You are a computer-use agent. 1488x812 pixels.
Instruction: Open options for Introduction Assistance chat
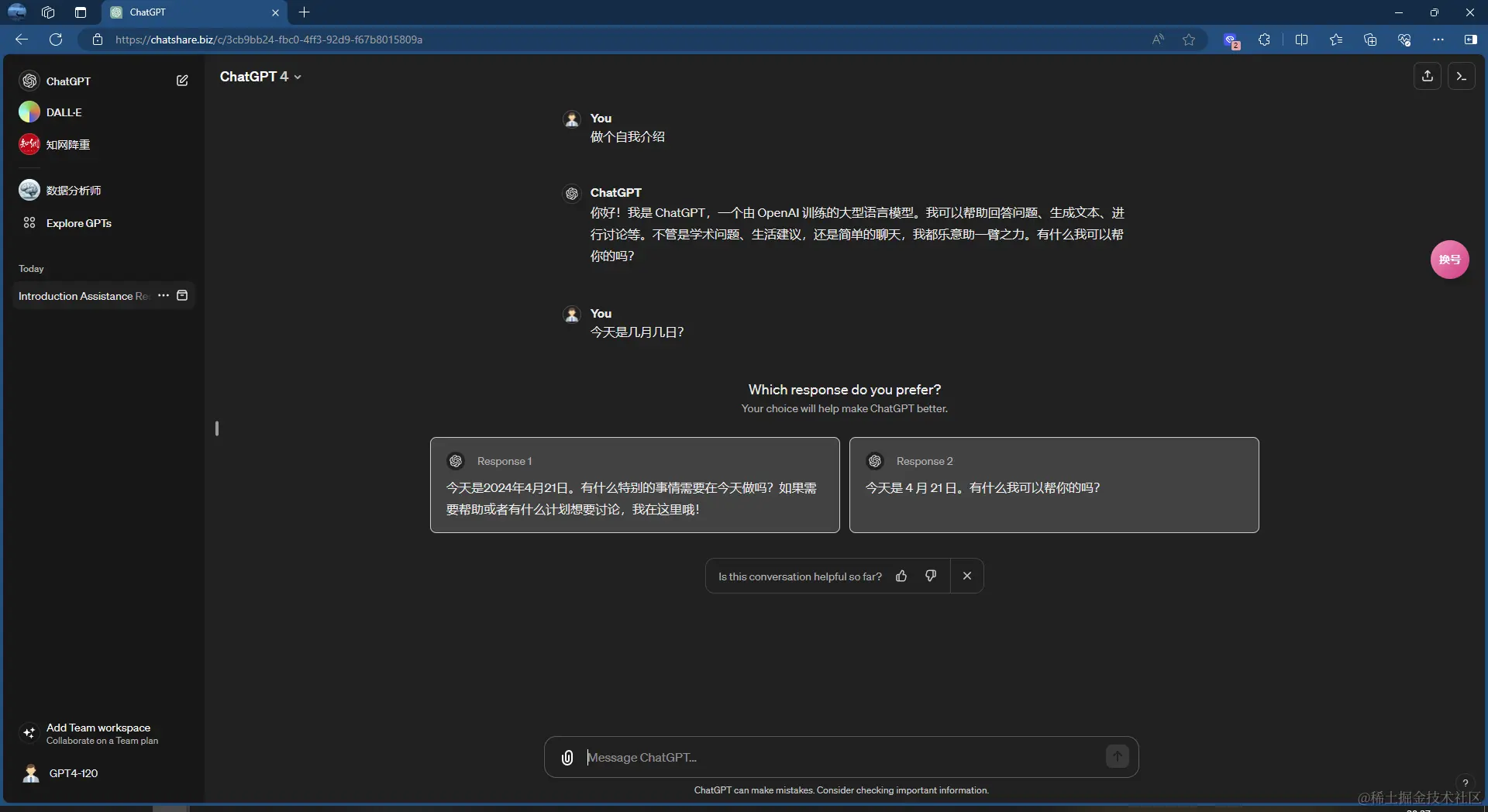coord(164,296)
